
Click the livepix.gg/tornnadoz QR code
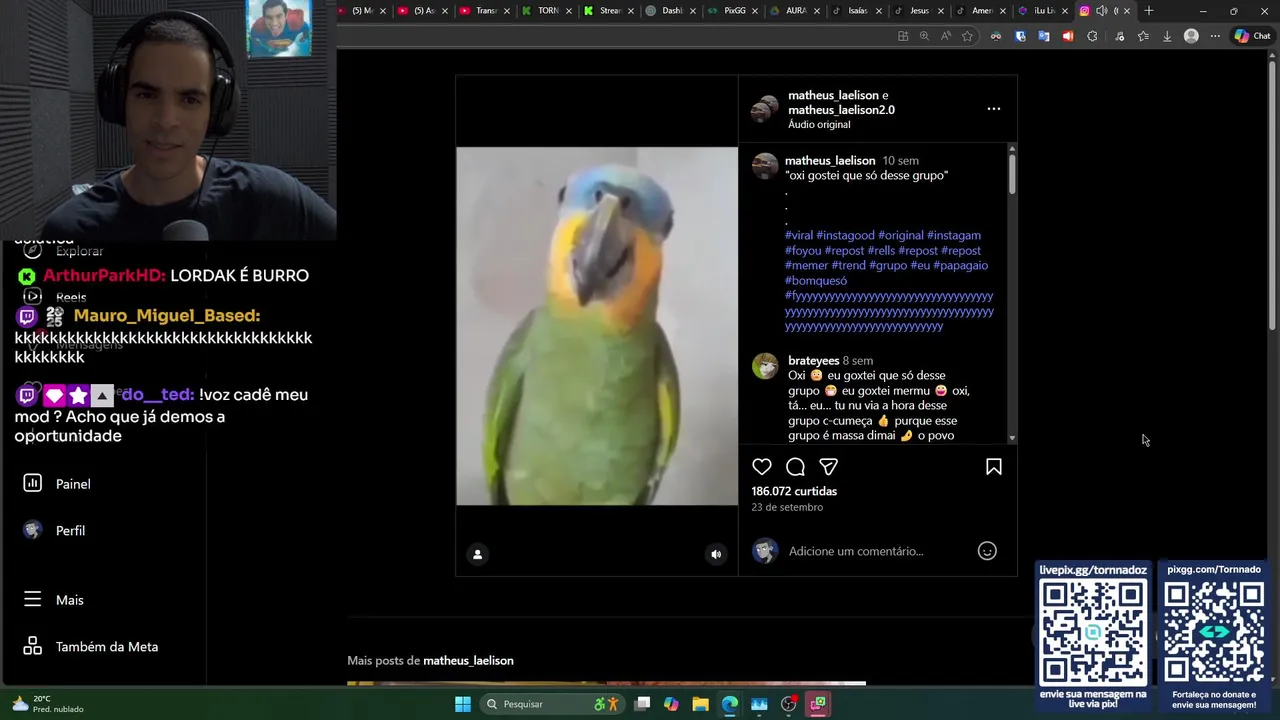click(1093, 630)
